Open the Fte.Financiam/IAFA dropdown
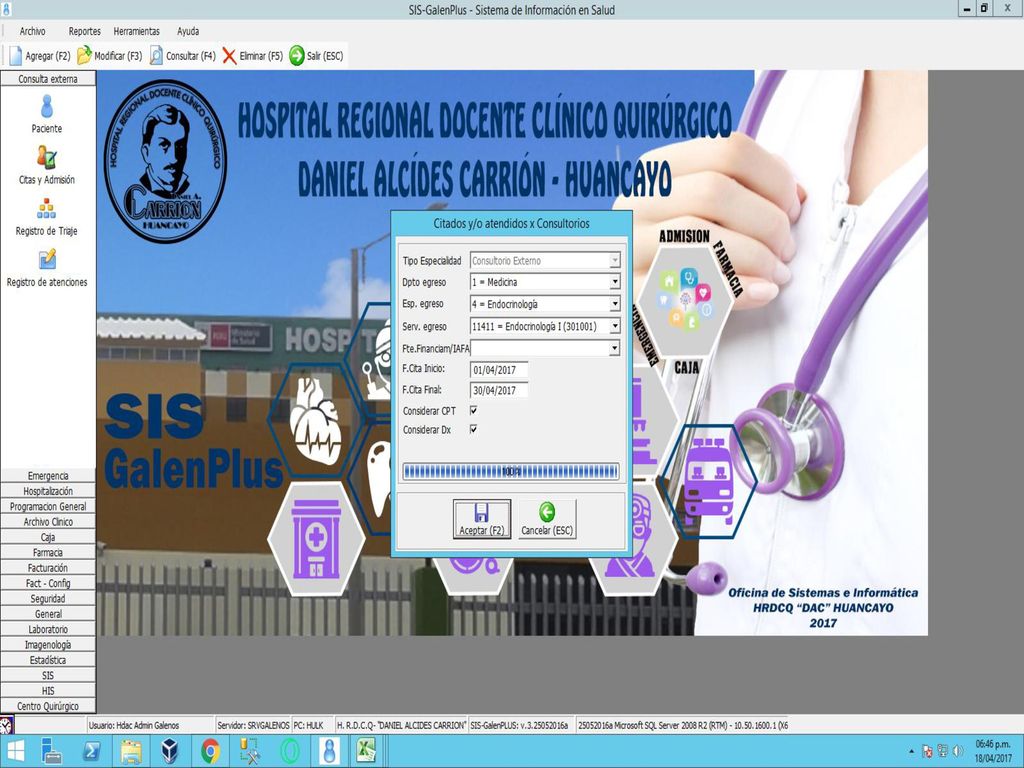 coord(614,348)
